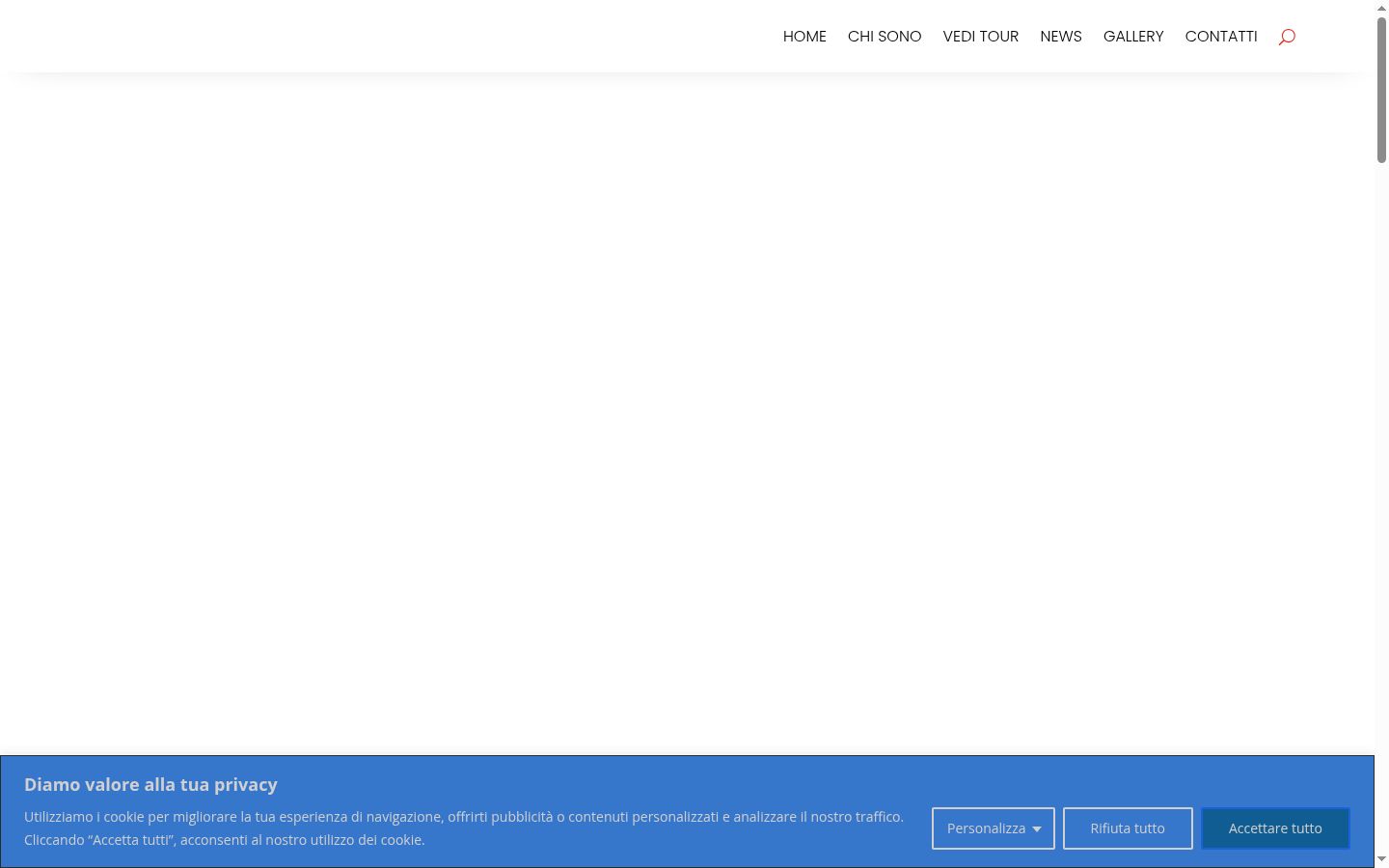Open the GALLERY page
Image resolution: width=1389 pixels, height=868 pixels.
coord(1133,37)
